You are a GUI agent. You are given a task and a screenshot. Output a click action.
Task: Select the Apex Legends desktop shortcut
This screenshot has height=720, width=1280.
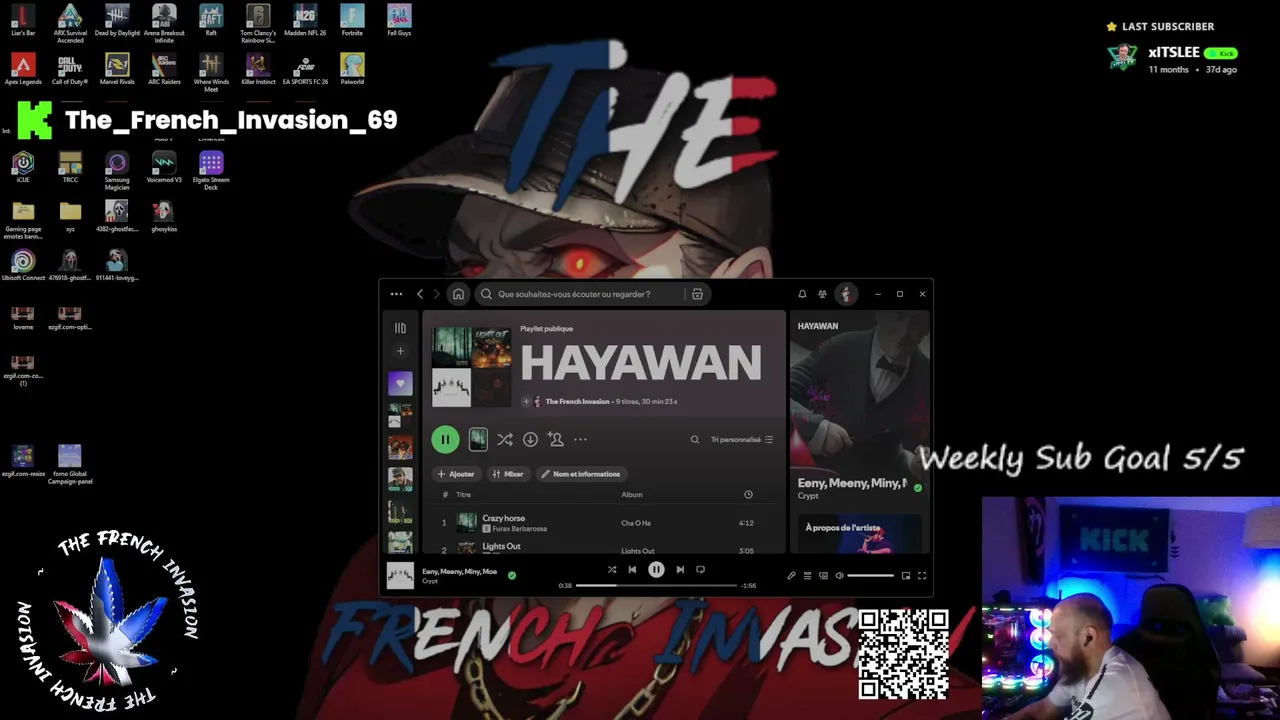(23, 69)
